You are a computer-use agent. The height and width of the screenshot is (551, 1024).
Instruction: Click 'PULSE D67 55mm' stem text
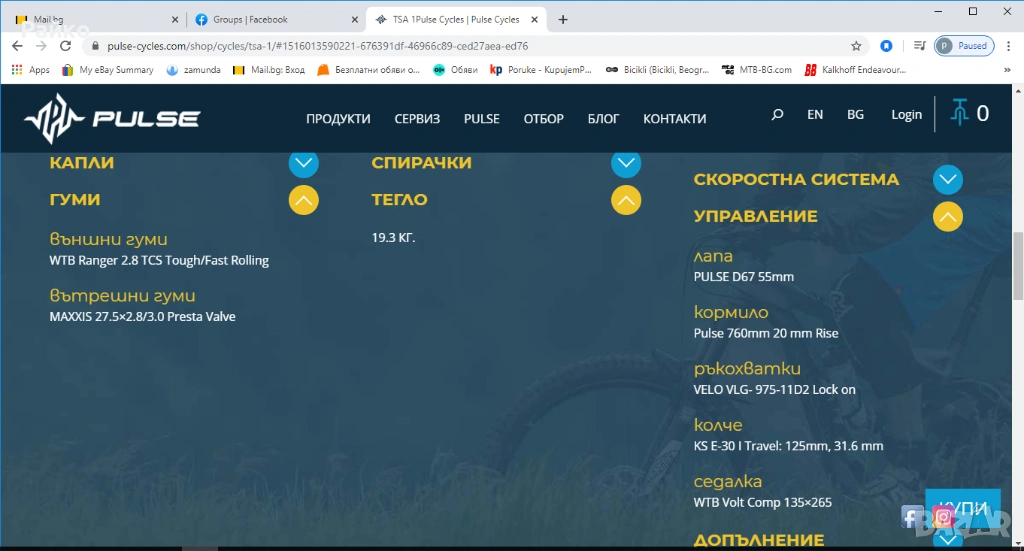coord(744,277)
